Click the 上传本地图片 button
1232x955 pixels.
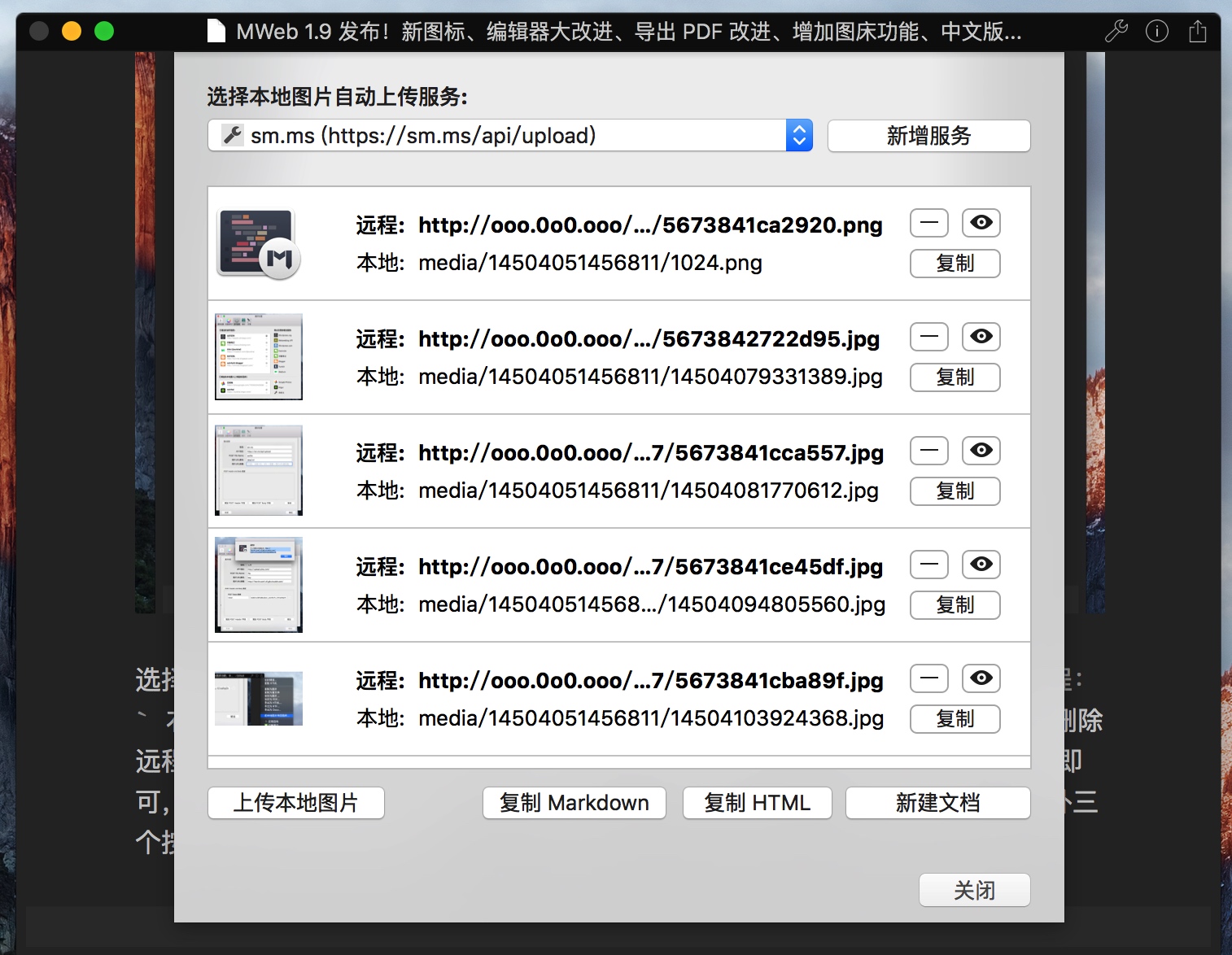(296, 803)
